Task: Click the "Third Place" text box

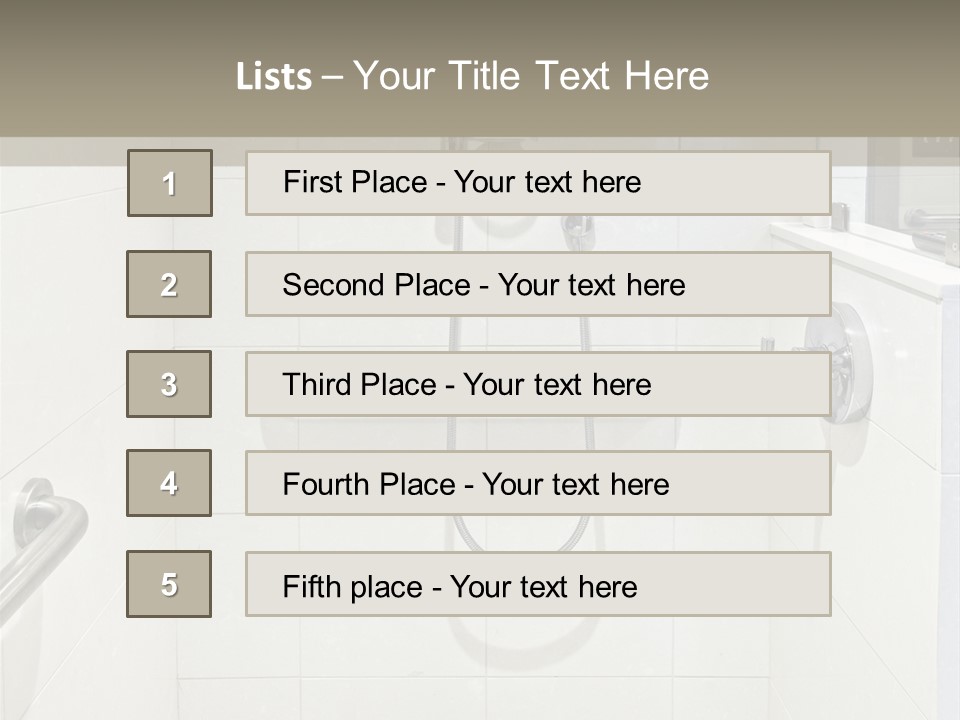Action: [538, 384]
